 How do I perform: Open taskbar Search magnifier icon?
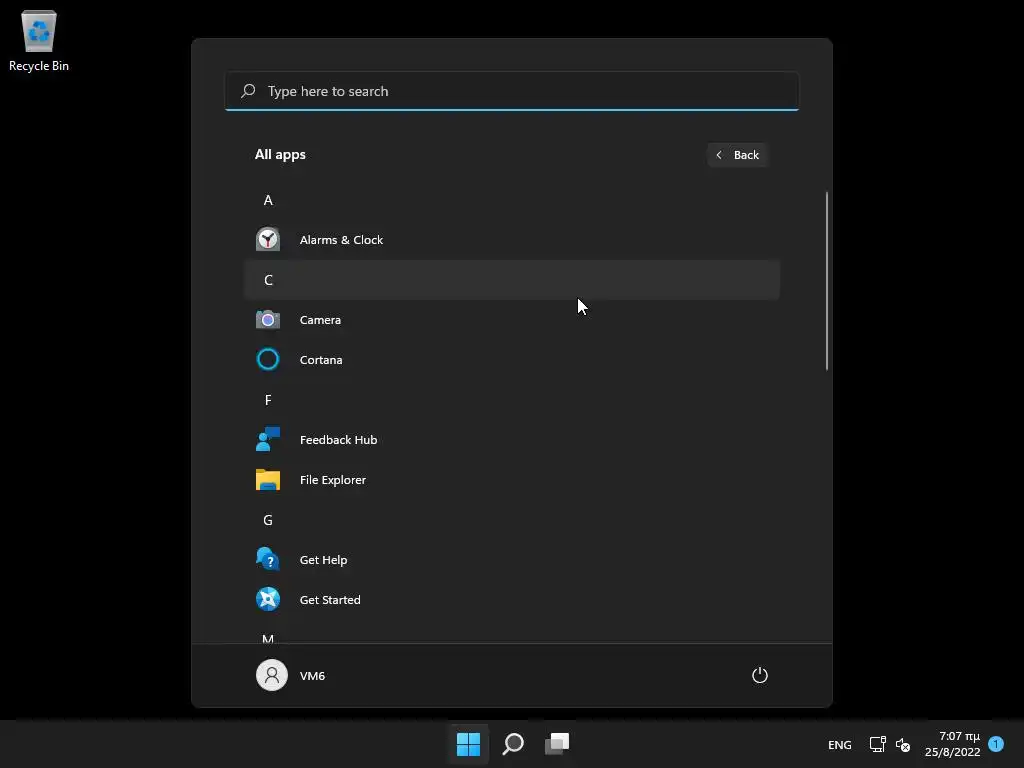[x=513, y=744]
